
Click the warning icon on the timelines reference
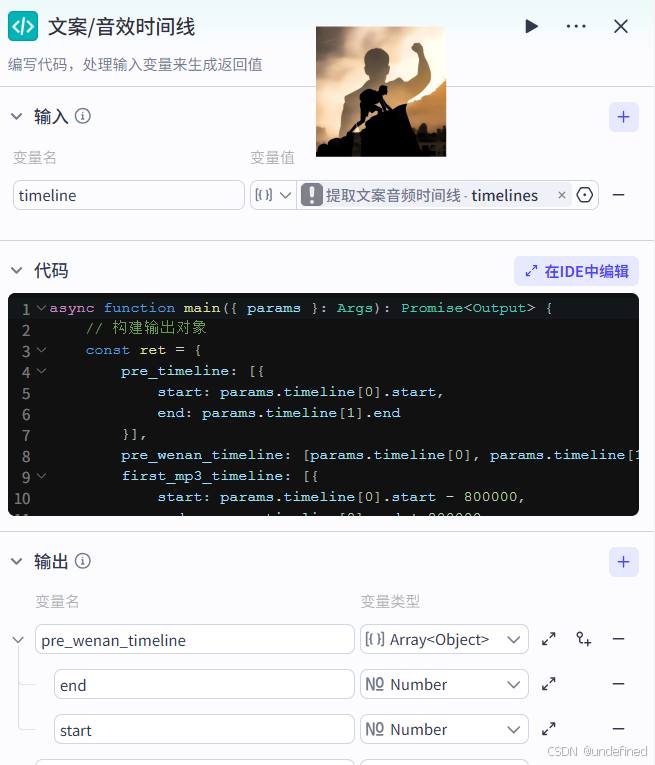[312, 195]
